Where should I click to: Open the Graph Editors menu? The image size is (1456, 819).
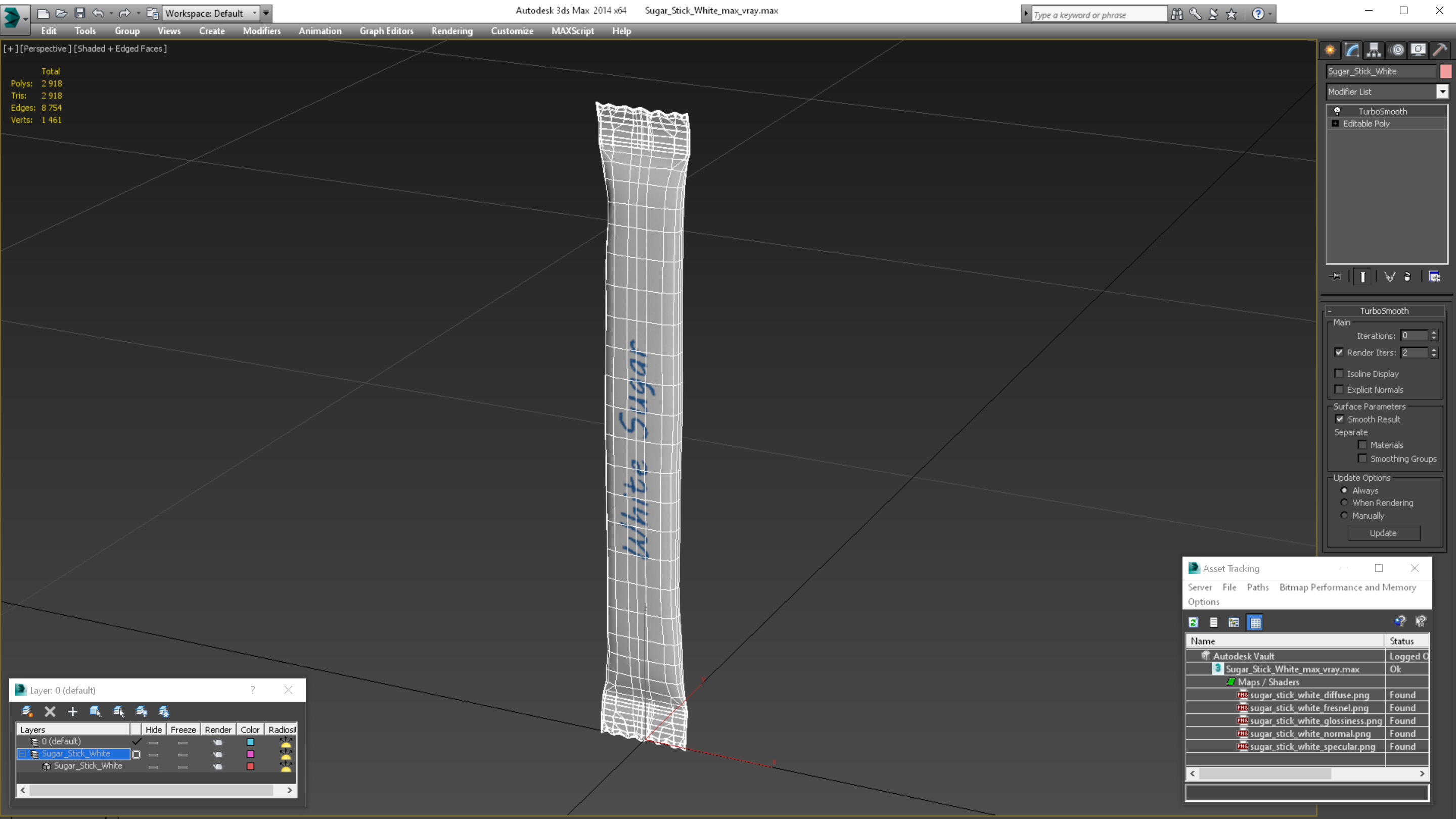[x=387, y=31]
